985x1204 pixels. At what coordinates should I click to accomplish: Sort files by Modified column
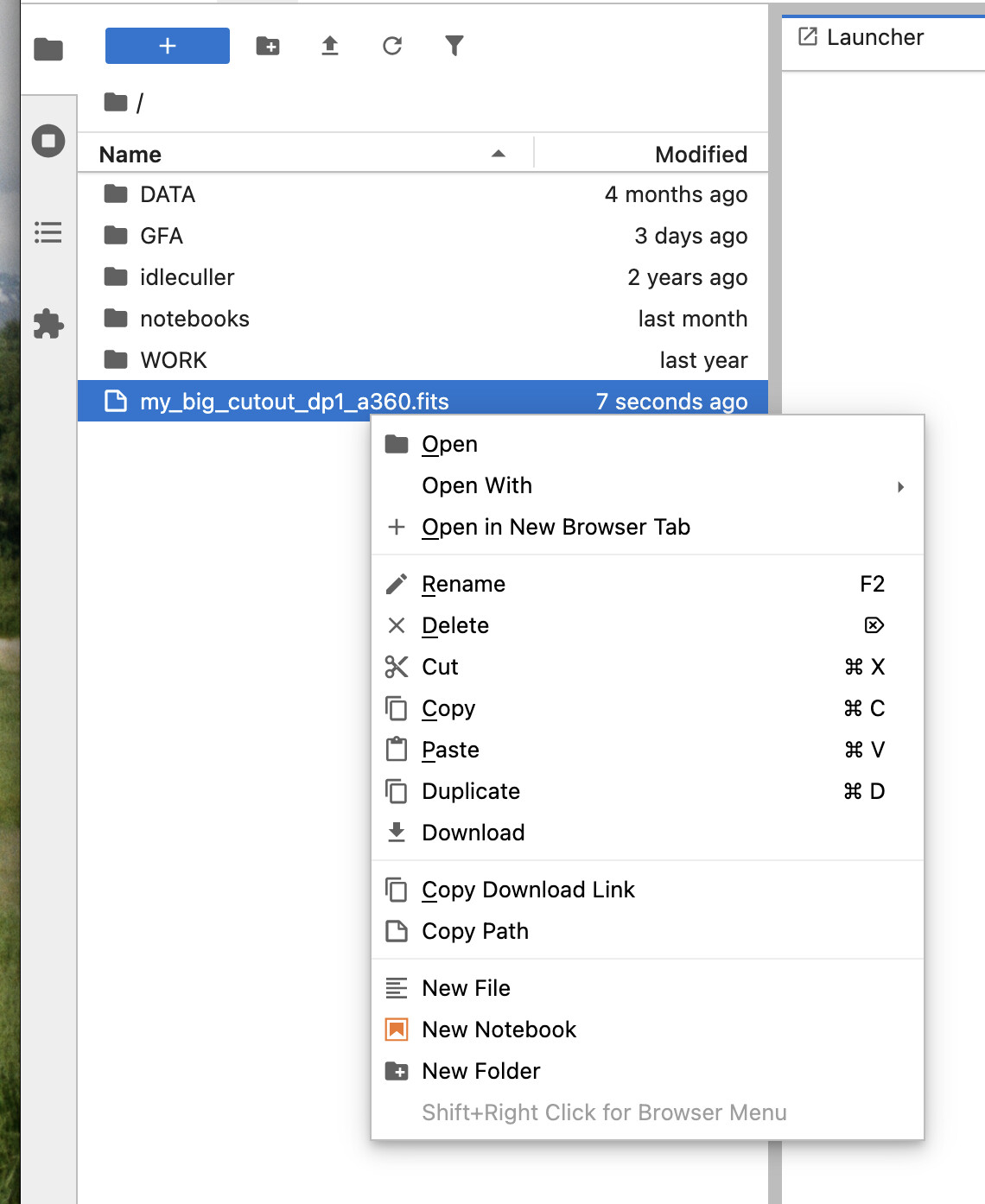click(x=700, y=155)
